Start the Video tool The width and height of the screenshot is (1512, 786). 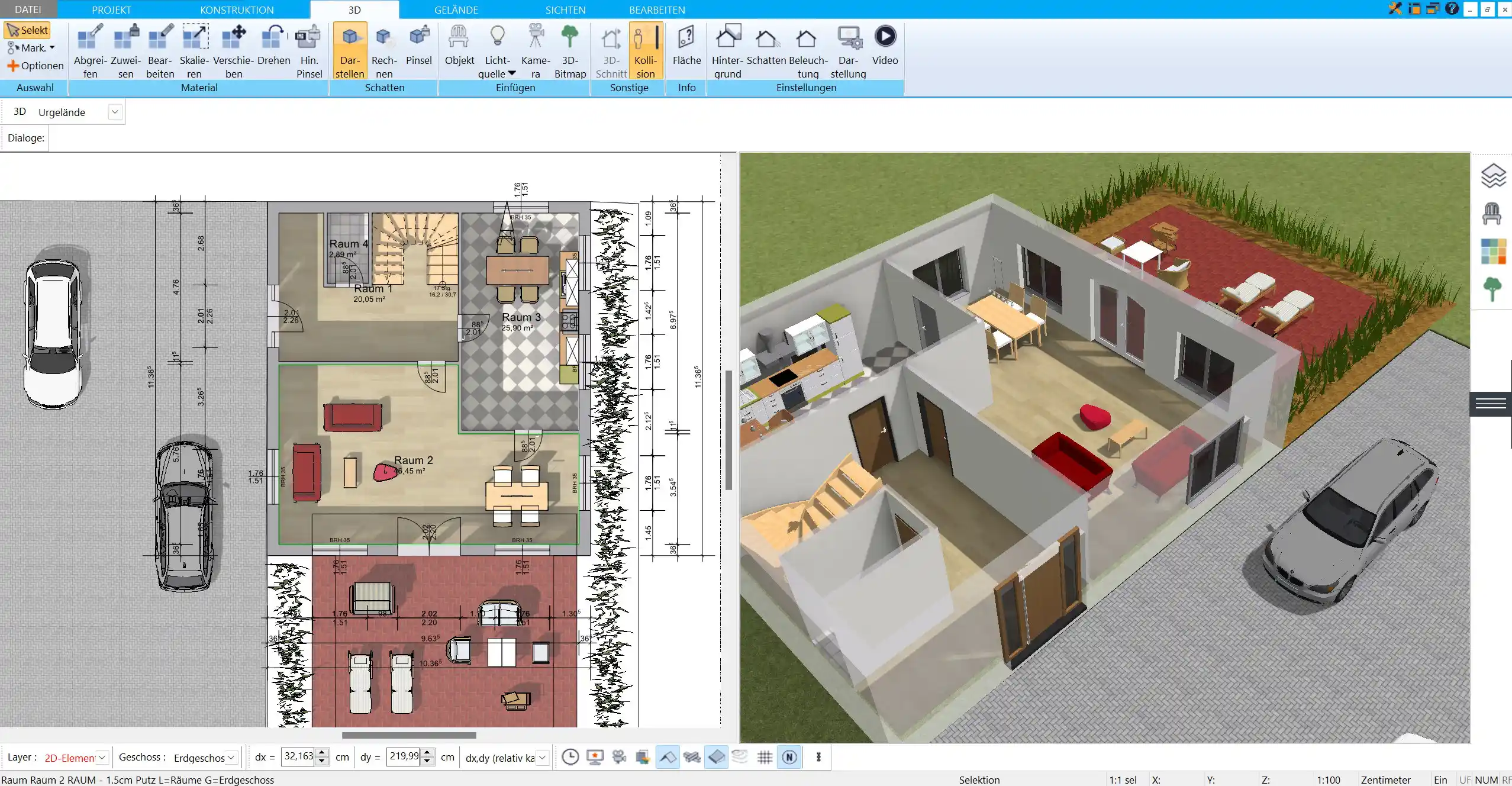[x=885, y=45]
